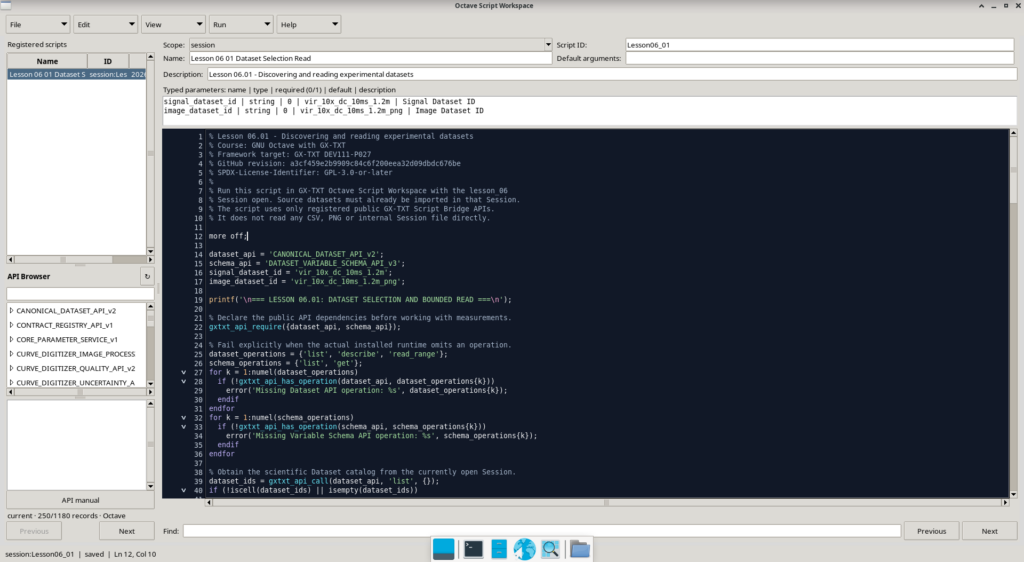Click the typed parameters text area
Image resolution: width=1024 pixels, height=562 pixels.
tap(589, 110)
